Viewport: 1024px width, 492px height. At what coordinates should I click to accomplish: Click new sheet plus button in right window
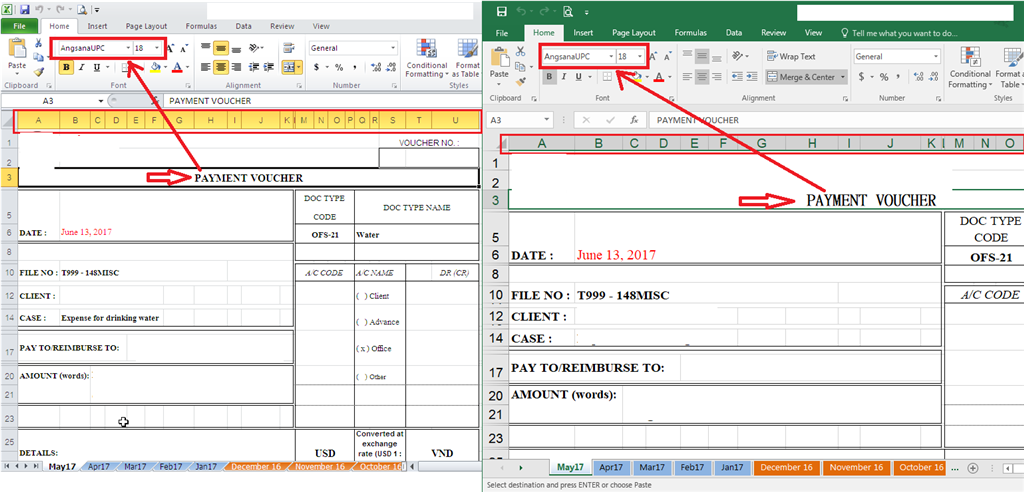(x=972, y=468)
